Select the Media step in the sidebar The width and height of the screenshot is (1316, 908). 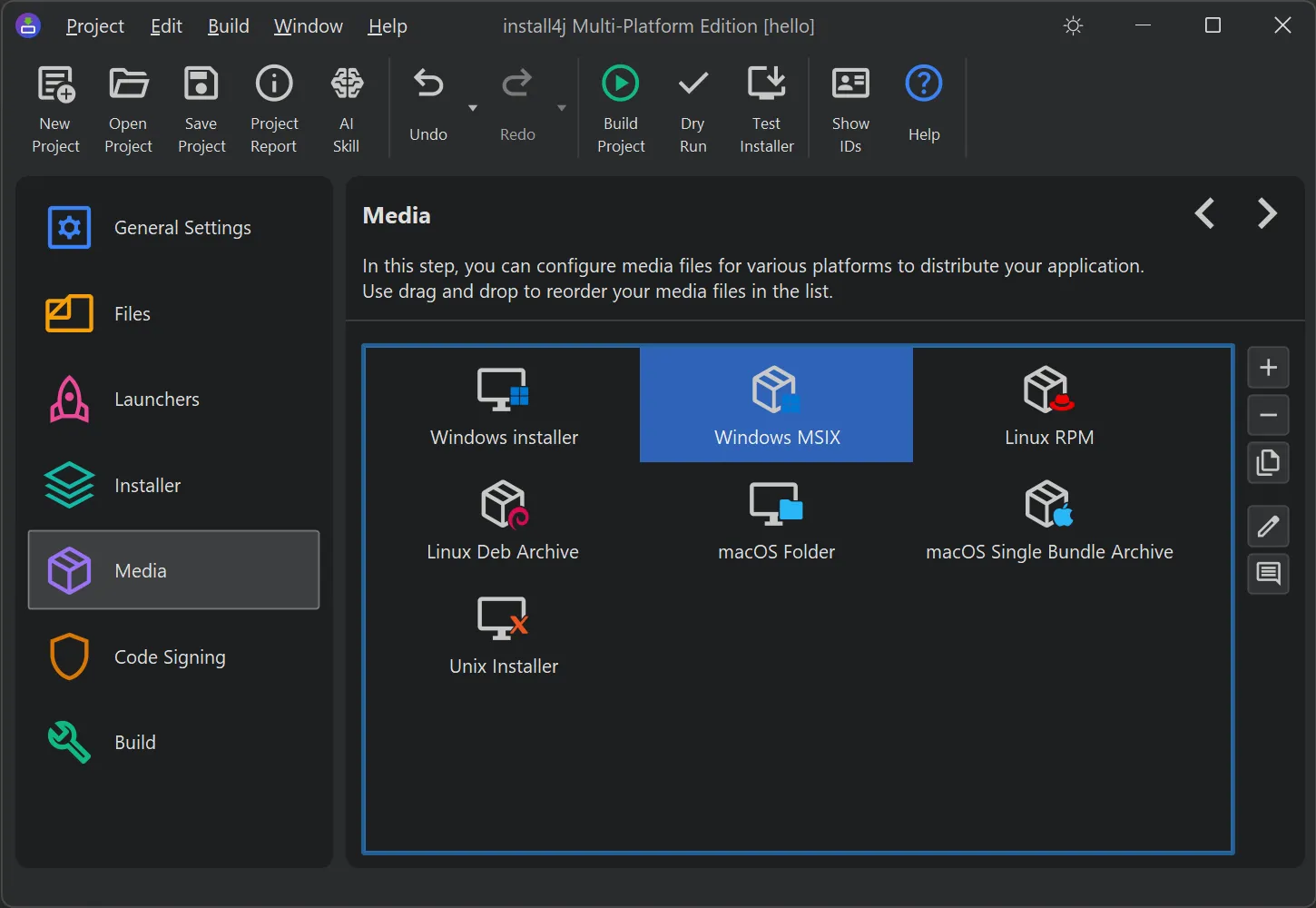point(174,570)
